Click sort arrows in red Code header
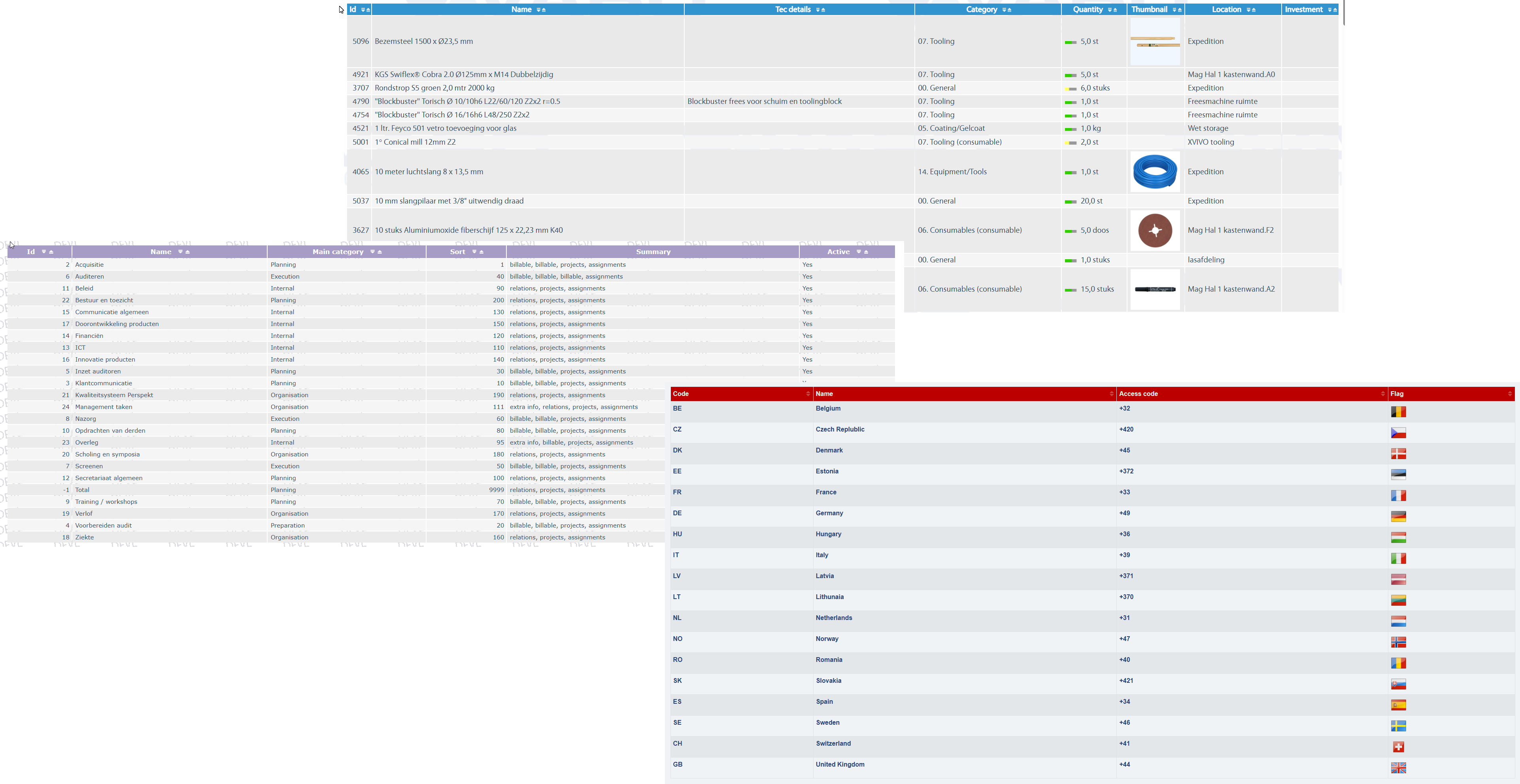The width and height of the screenshot is (1520, 784). (x=808, y=394)
